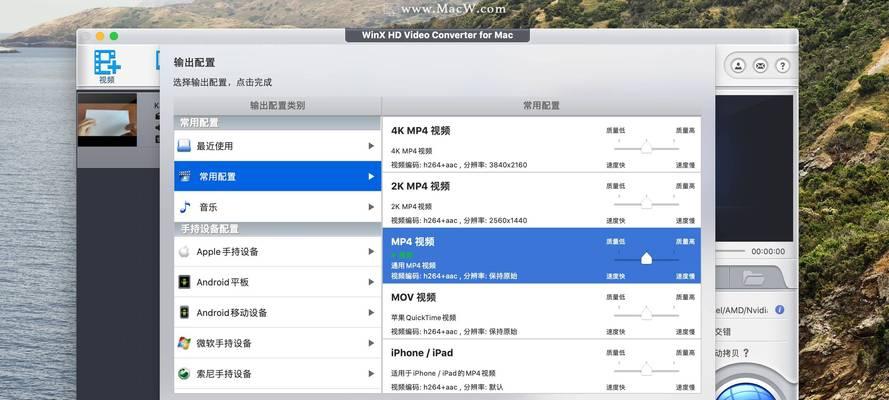Adjust the 4K MP4 视频 quality slider
889x400 pixels.
point(646,148)
